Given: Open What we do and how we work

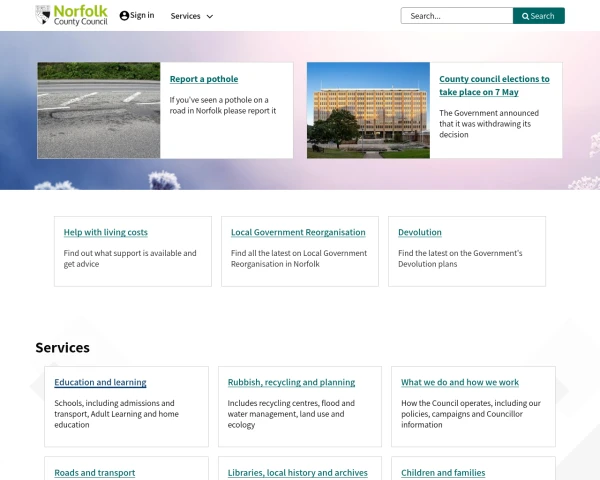Looking at the screenshot, I should [x=460, y=382].
